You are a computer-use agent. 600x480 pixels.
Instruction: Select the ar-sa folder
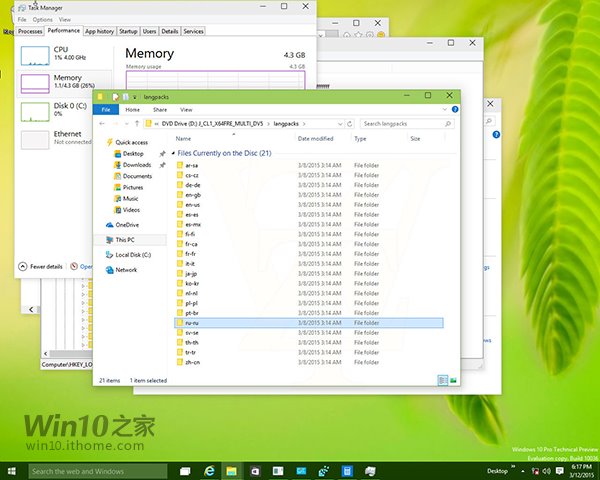tap(191, 165)
